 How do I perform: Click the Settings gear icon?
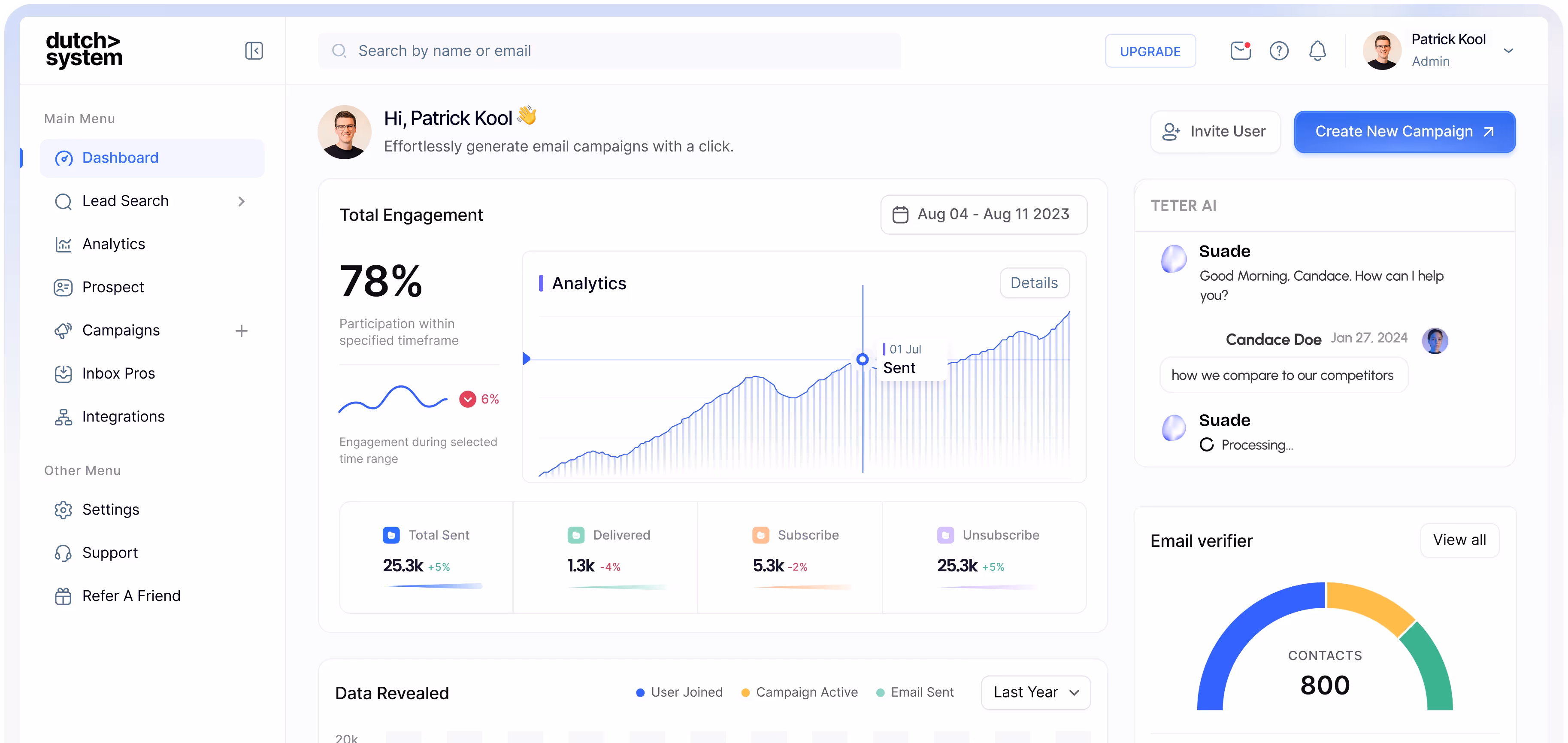tap(64, 510)
